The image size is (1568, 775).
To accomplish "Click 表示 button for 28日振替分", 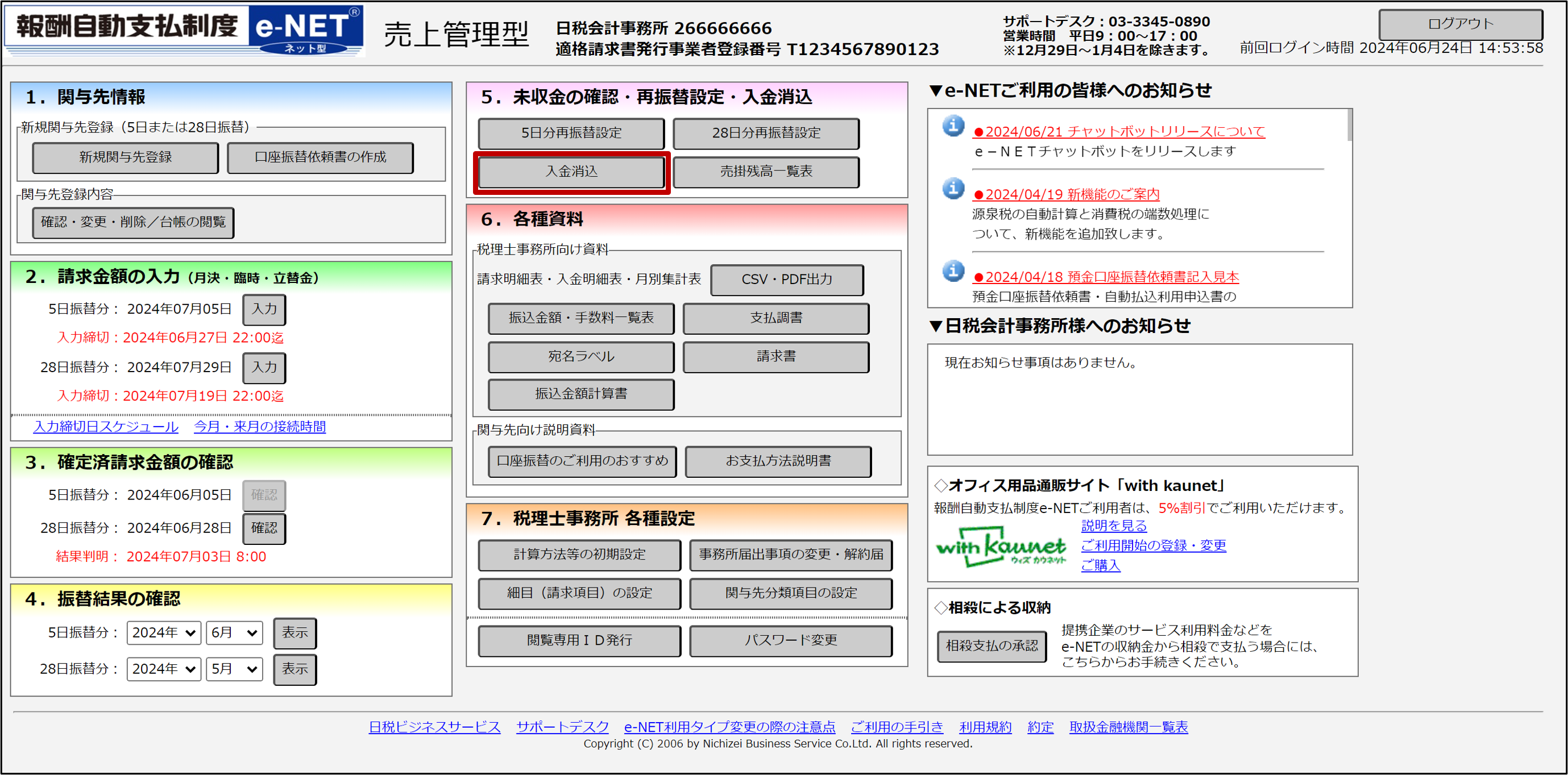I will click(294, 669).
